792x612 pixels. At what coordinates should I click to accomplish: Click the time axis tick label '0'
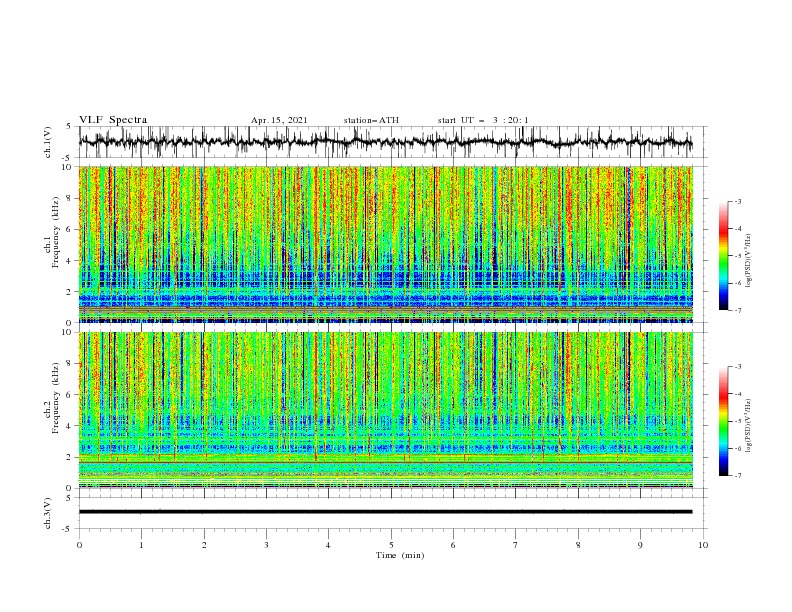click(79, 545)
